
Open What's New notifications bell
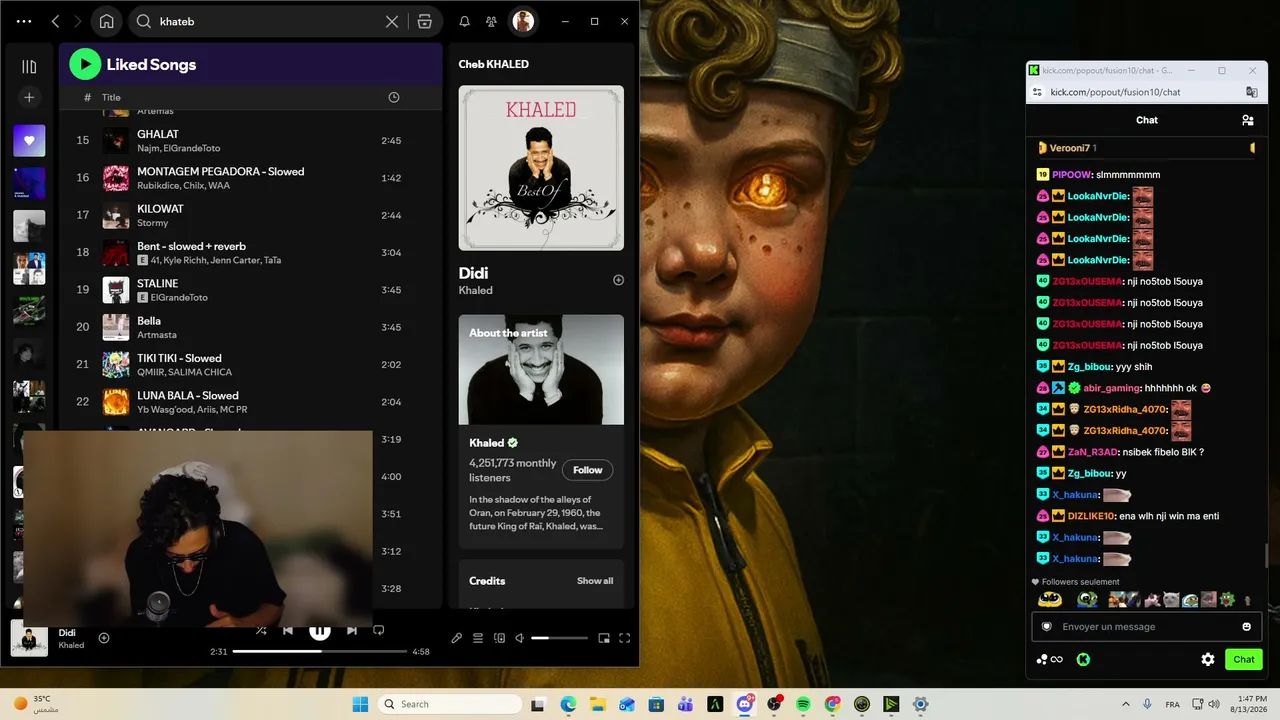coord(464,21)
